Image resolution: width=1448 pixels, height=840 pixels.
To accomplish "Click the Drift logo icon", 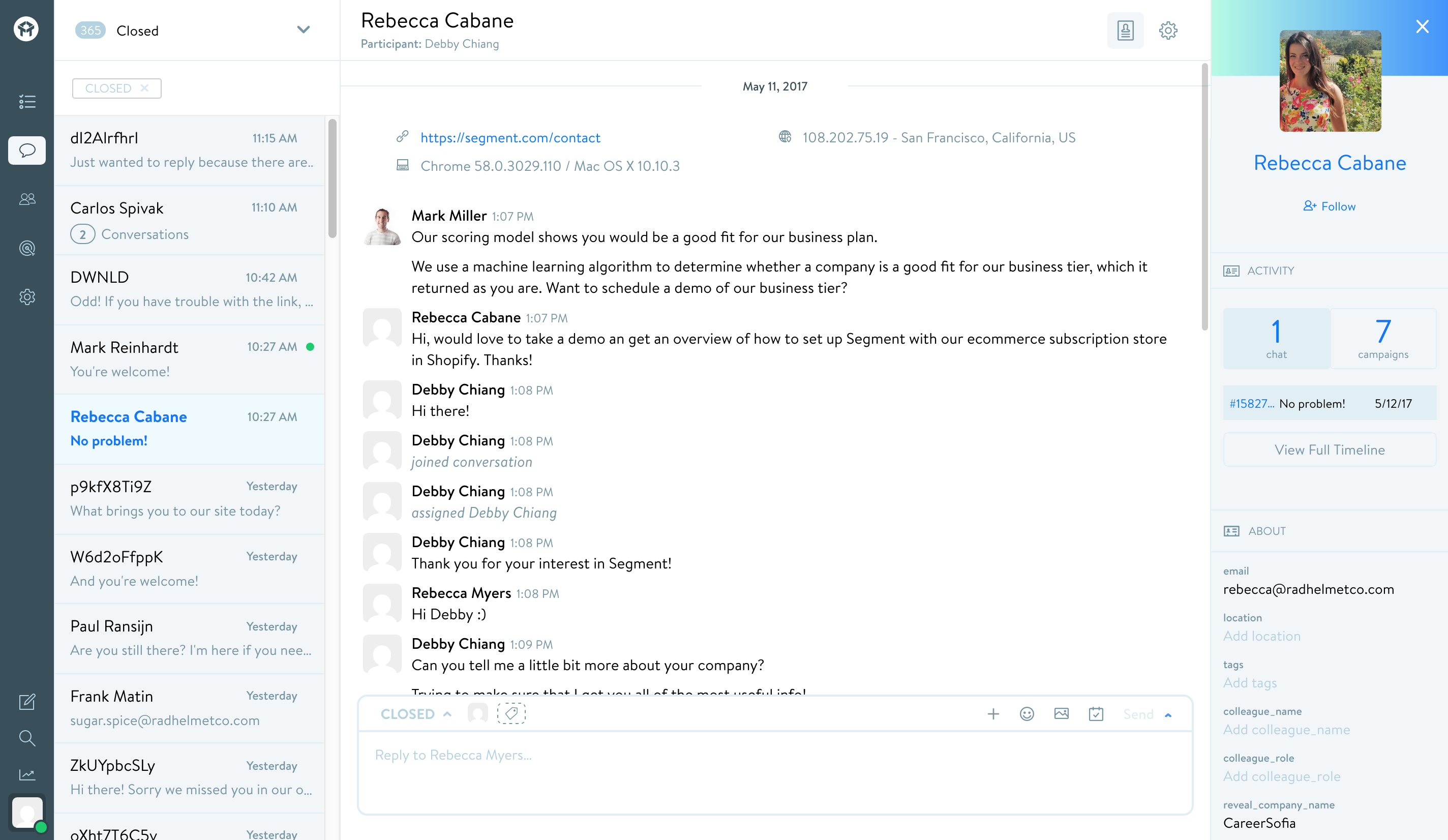I will tap(26, 28).
